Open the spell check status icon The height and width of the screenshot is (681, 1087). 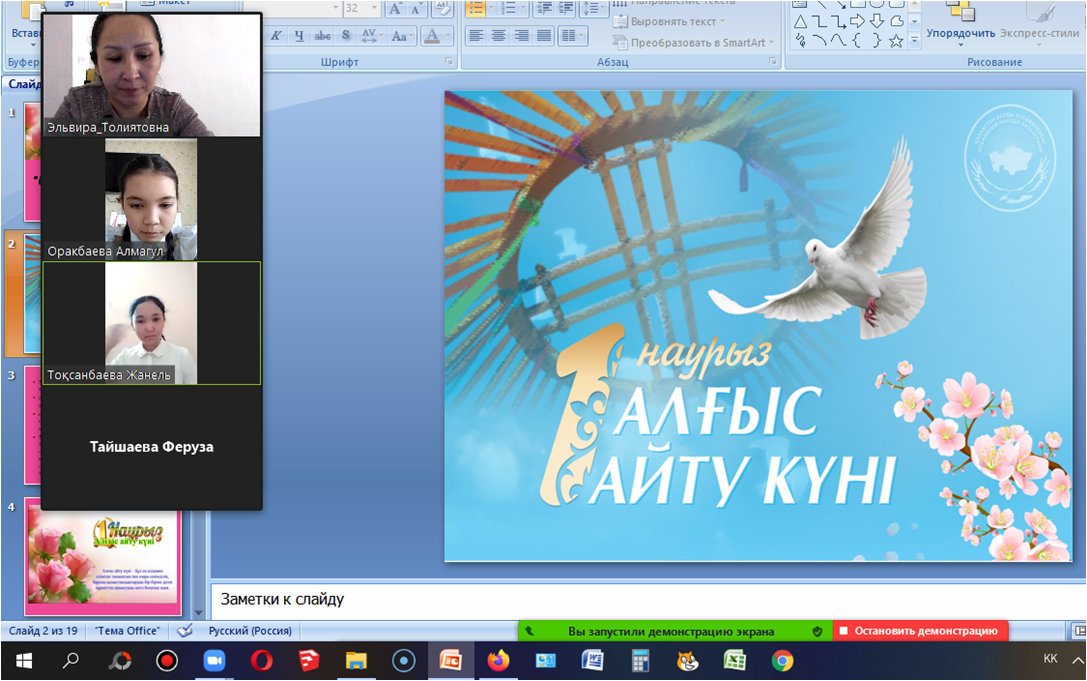(x=184, y=631)
